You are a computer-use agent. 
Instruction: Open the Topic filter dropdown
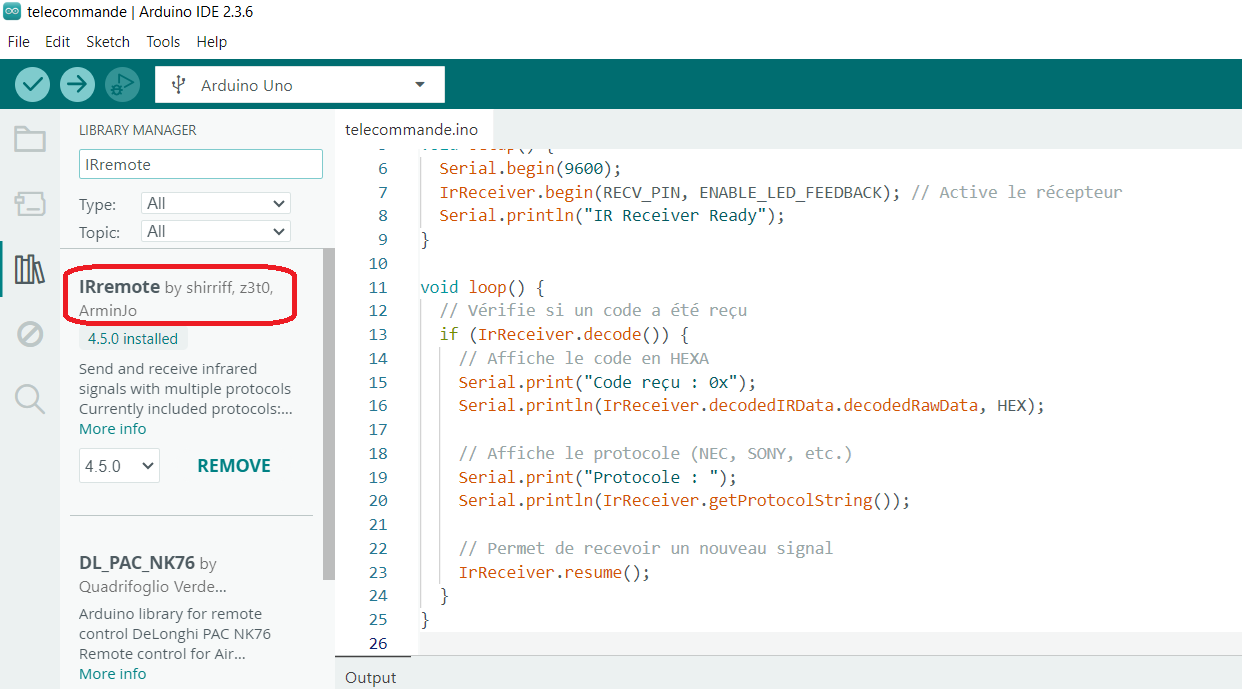coord(216,231)
